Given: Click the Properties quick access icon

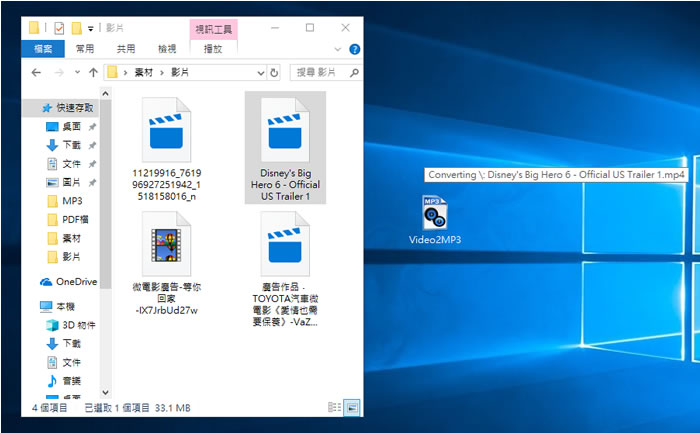Looking at the screenshot, I should click(x=59, y=29).
